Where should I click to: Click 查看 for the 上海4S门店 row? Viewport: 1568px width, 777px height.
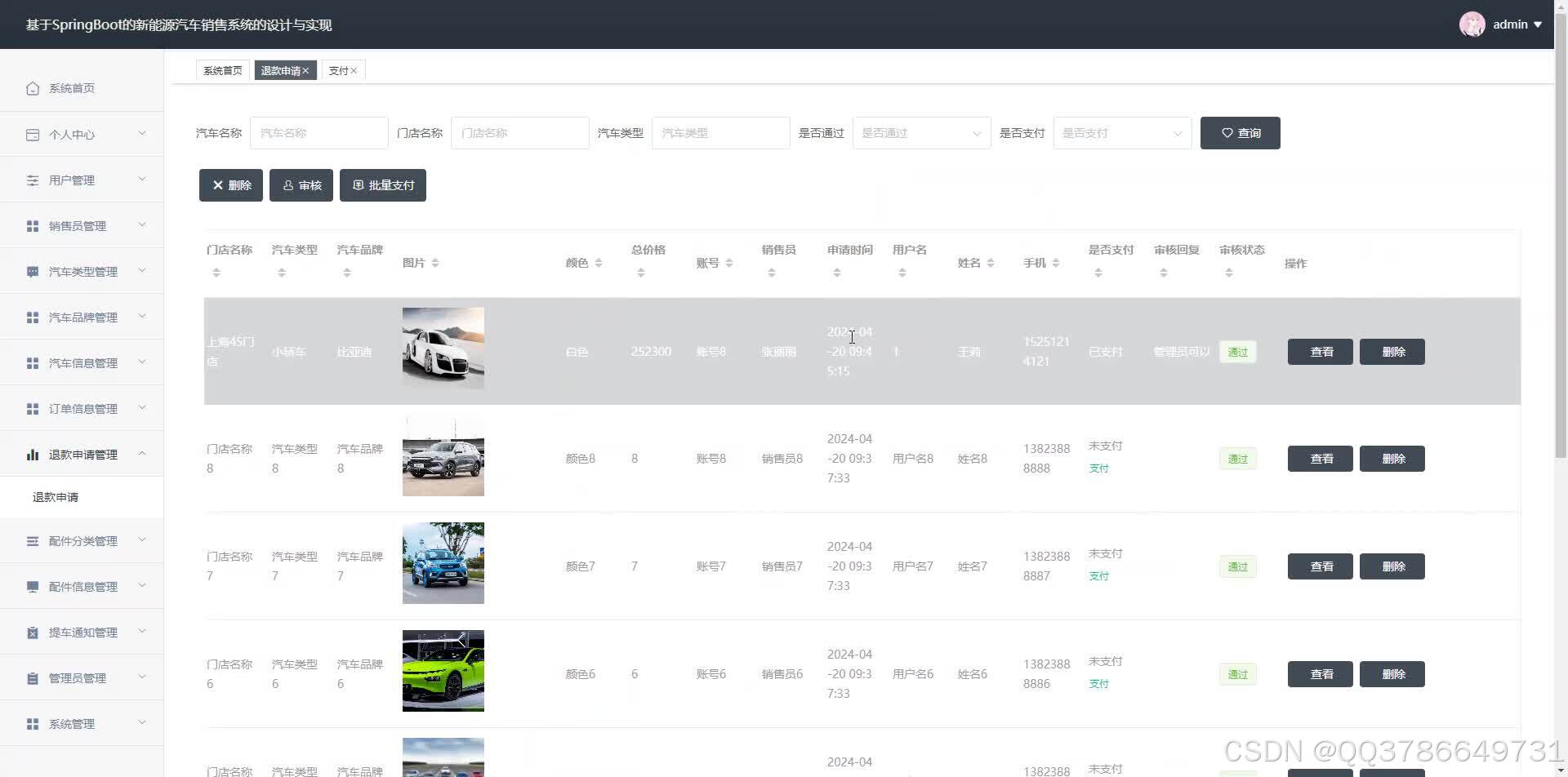pyautogui.click(x=1321, y=352)
